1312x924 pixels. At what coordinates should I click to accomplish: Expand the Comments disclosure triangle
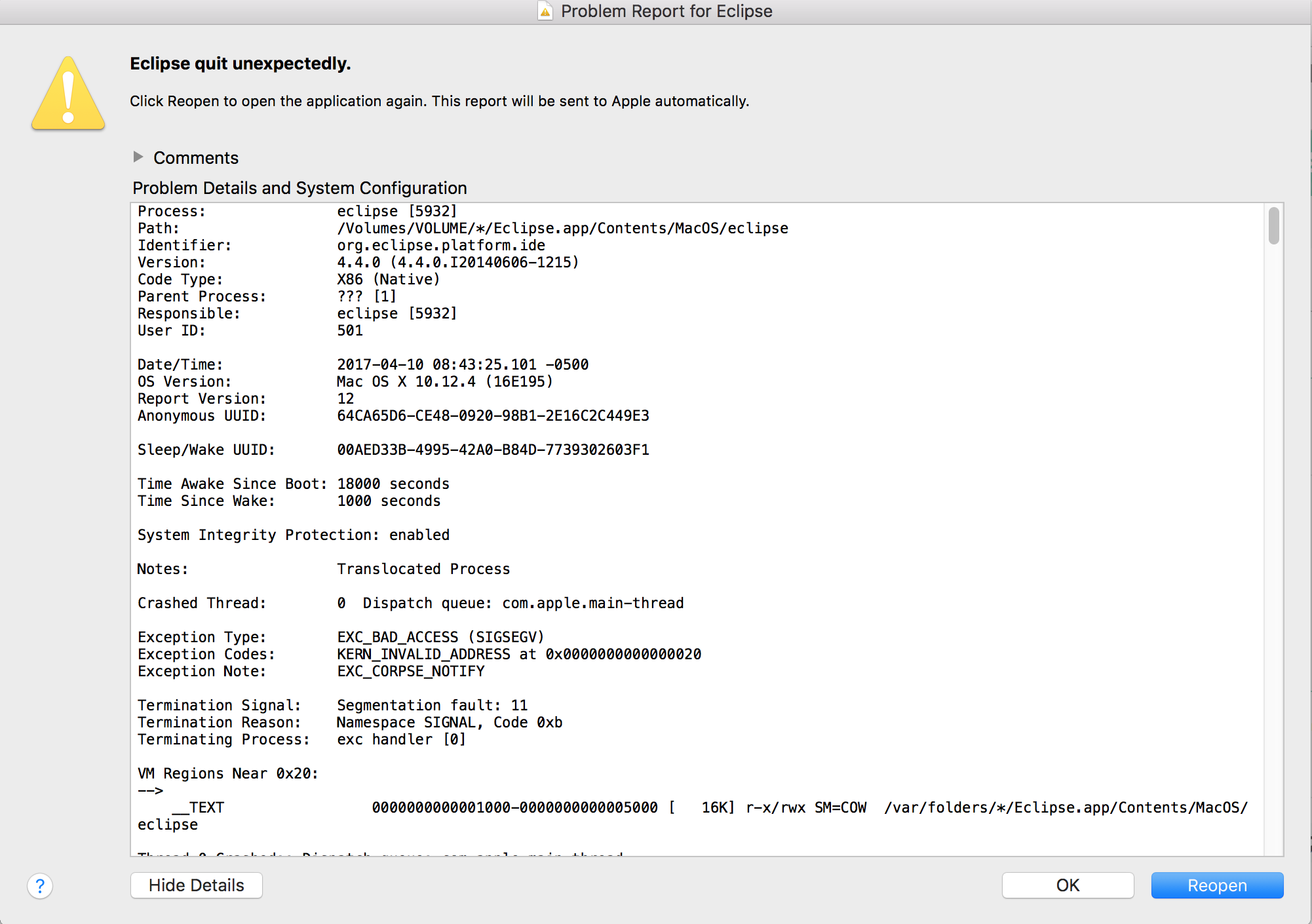pyautogui.click(x=138, y=157)
